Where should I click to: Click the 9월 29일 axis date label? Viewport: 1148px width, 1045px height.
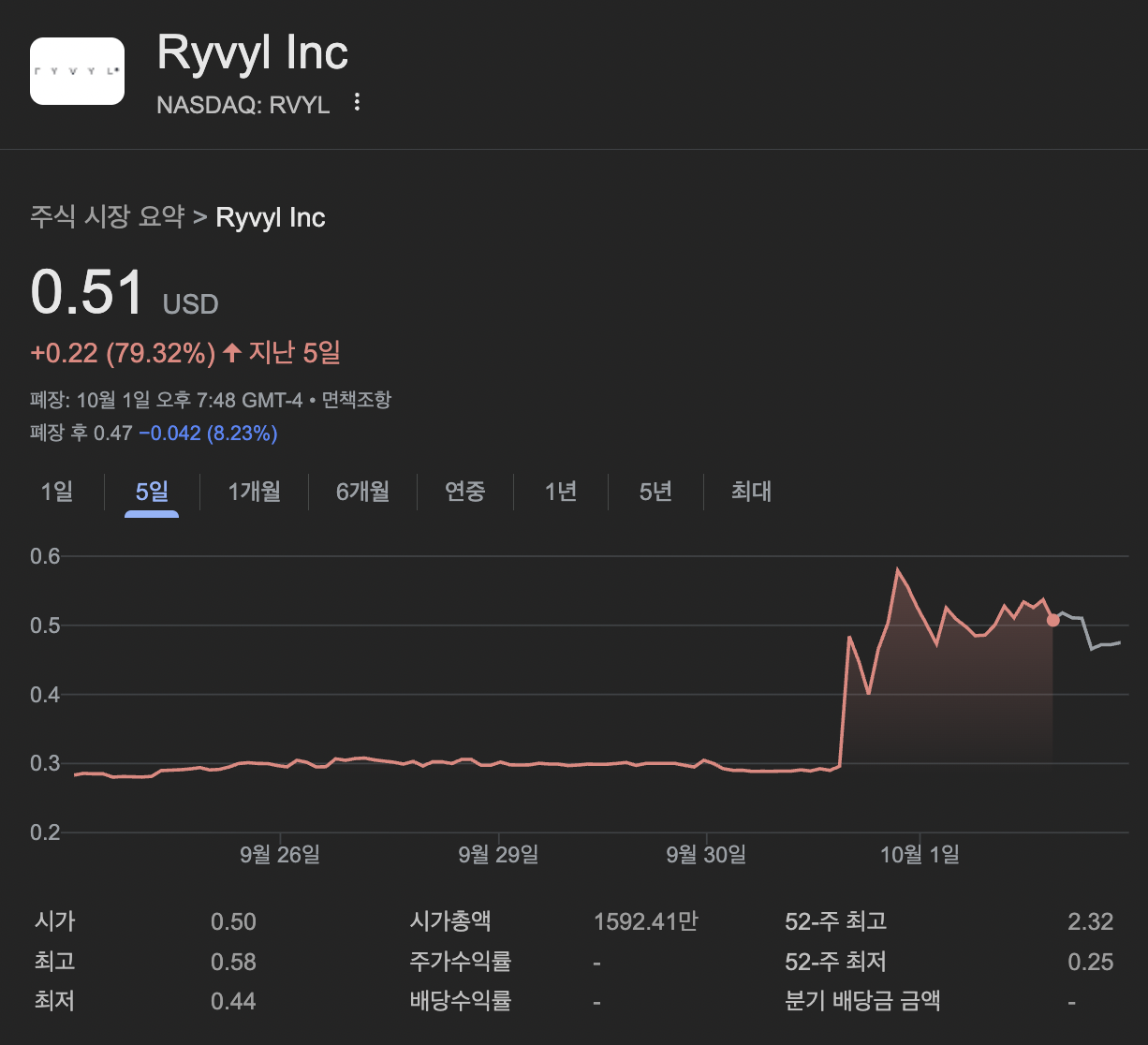[498, 854]
